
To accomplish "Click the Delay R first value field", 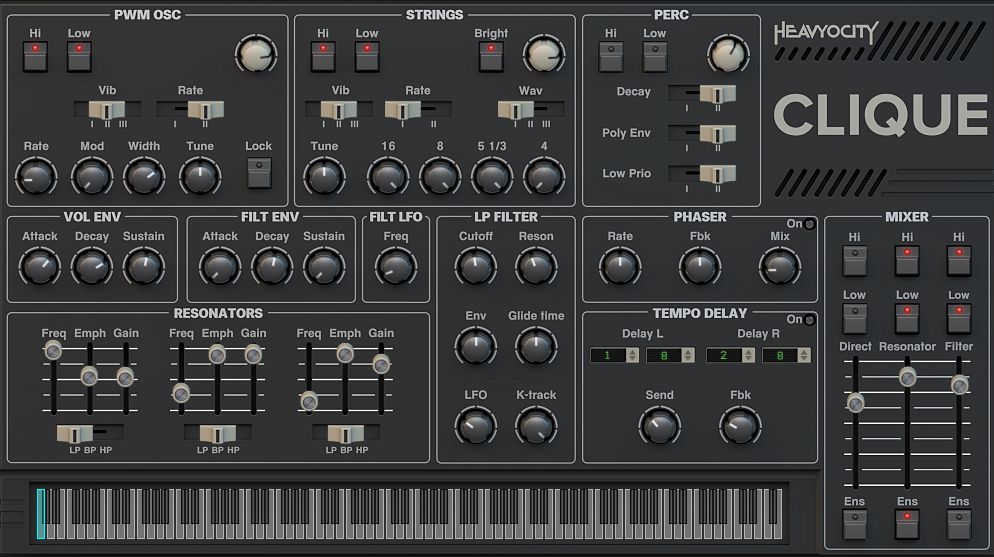I will click(x=724, y=355).
